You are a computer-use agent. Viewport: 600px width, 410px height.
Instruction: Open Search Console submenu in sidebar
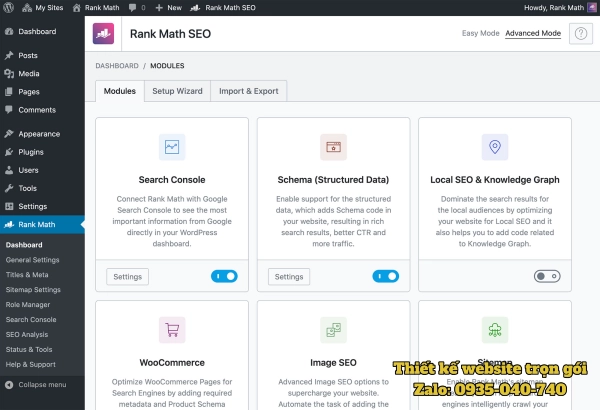pos(31,320)
